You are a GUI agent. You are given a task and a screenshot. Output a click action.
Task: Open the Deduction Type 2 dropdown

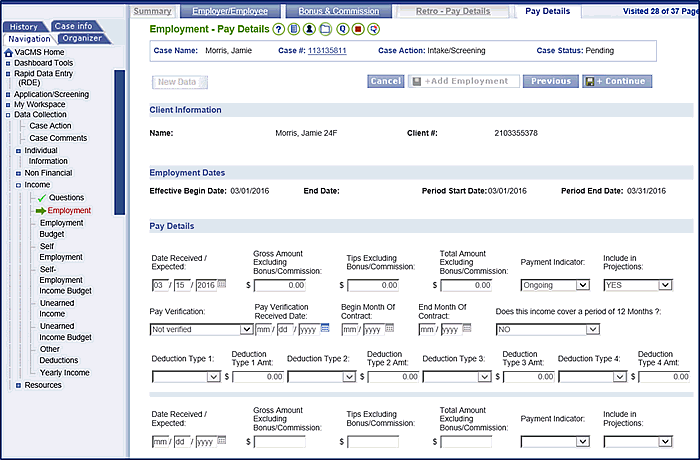[322, 377]
